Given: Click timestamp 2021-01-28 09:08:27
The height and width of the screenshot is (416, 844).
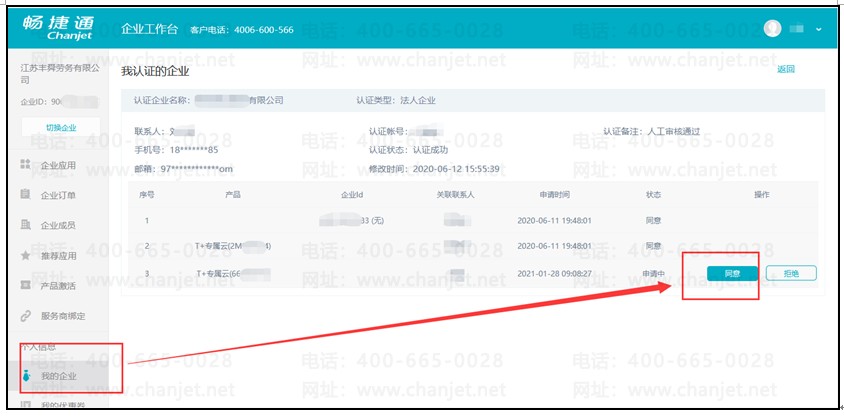Looking at the screenshot, I should click(554, 273).
